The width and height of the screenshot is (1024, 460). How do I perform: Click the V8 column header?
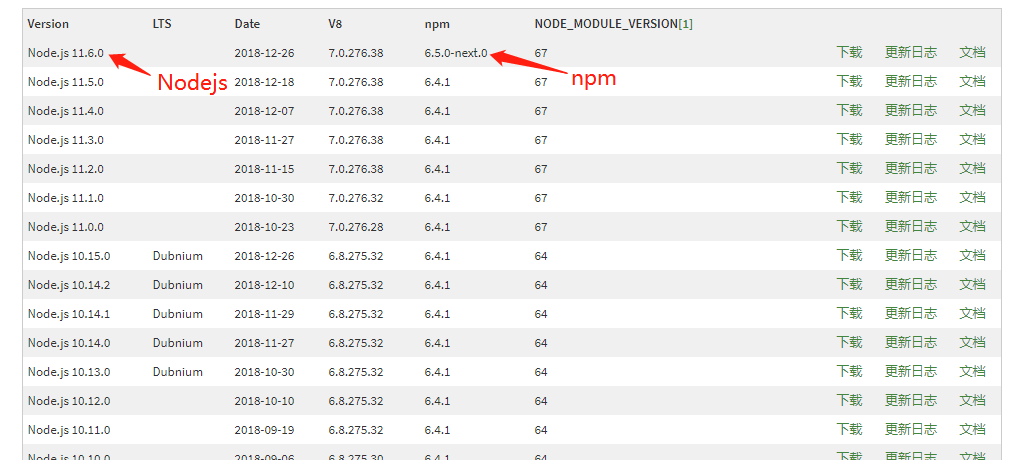pos(335,24)
